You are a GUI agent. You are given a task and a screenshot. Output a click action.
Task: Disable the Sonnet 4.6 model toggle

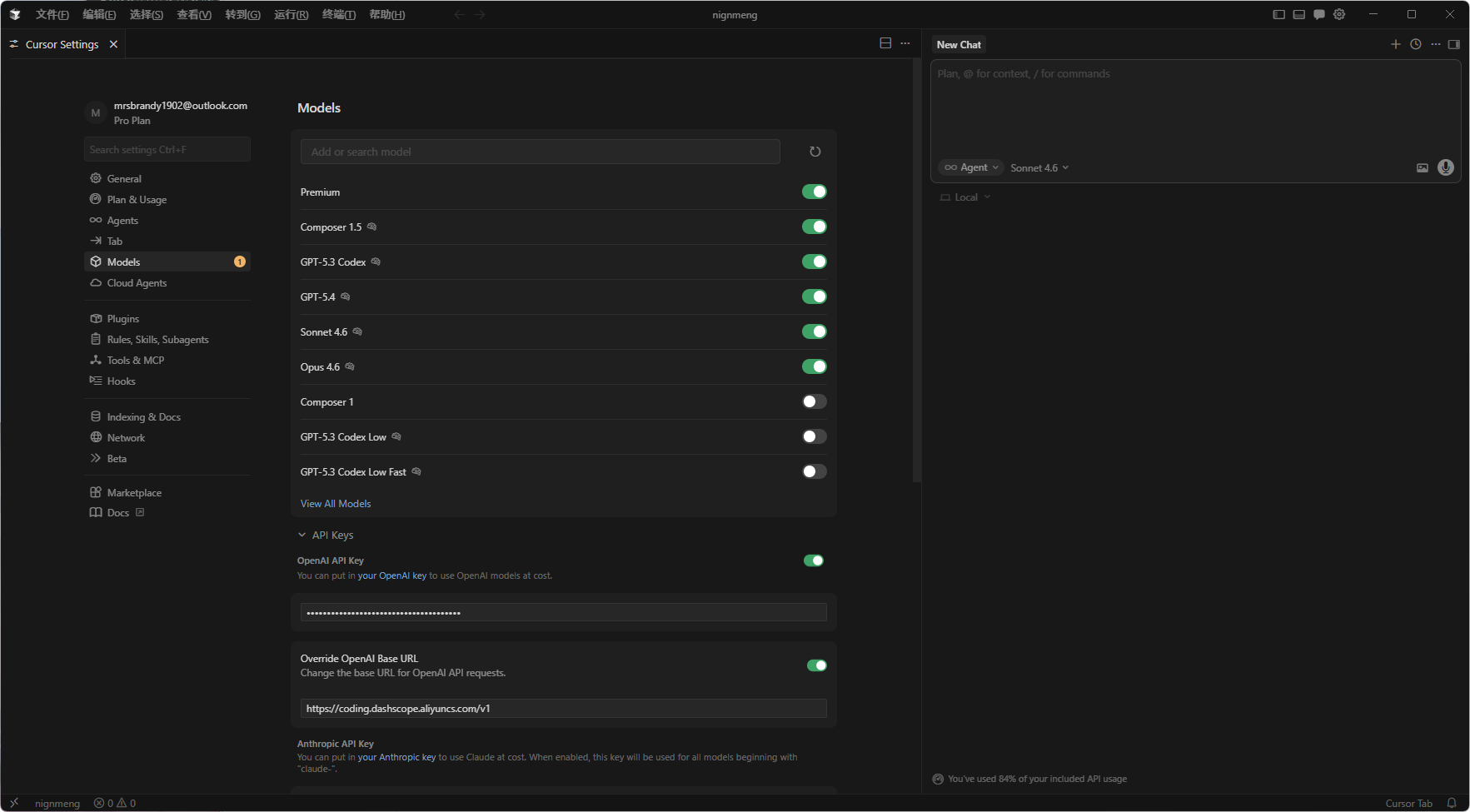tap(814, 331)
